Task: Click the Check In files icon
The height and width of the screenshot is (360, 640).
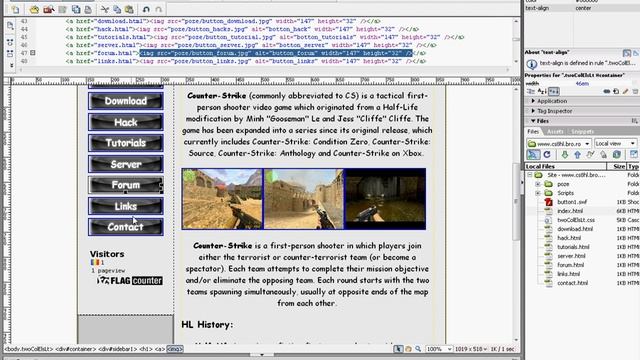Action: tap(603, 155)
